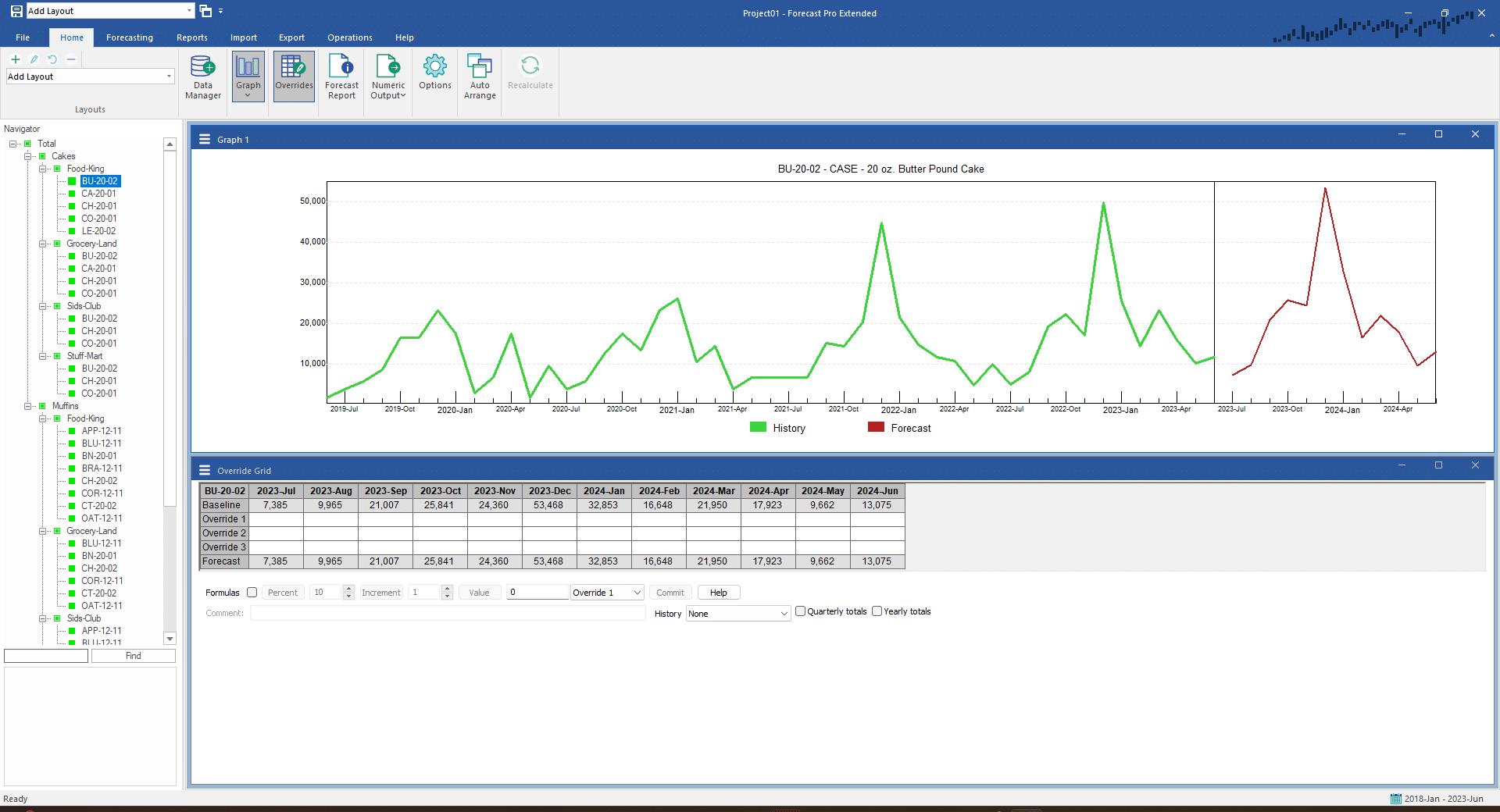This screenshot has height=812, width=1500.
Task: Enable the Formulas checkbox
Action: pos(252,593)
